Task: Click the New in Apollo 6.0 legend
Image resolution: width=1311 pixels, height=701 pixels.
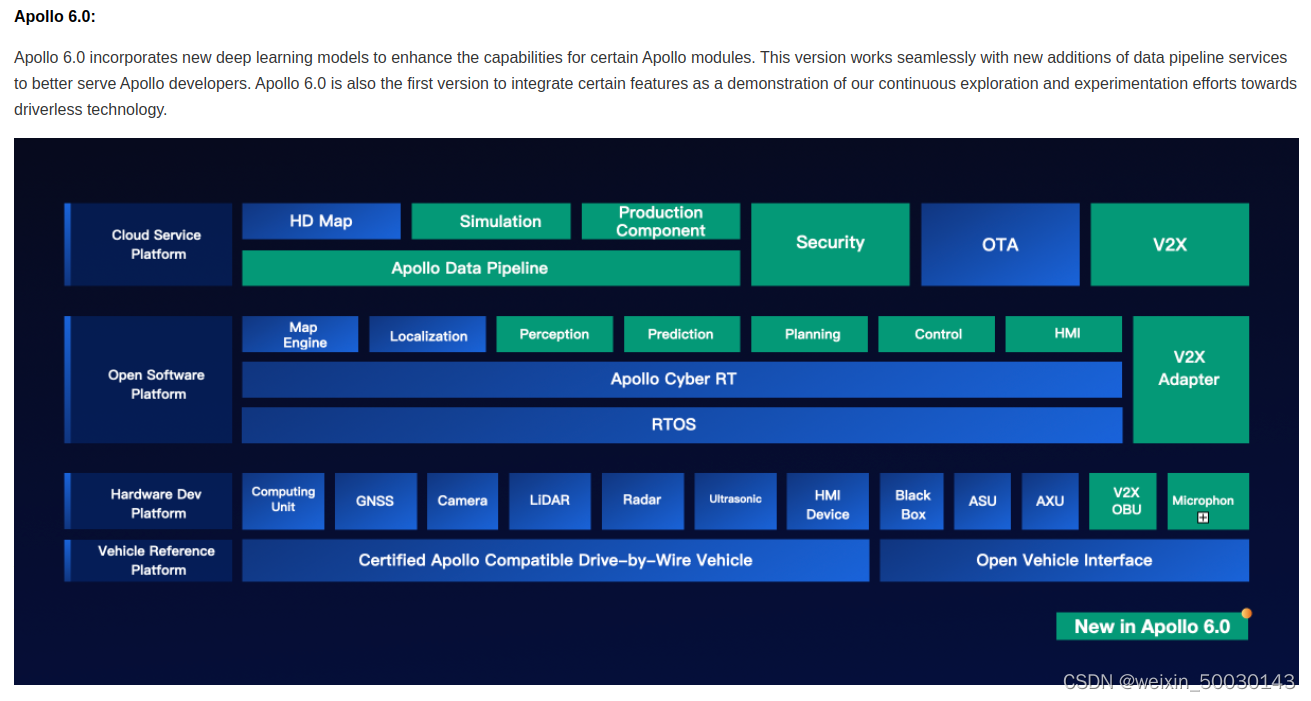Action: (1152, 627)
